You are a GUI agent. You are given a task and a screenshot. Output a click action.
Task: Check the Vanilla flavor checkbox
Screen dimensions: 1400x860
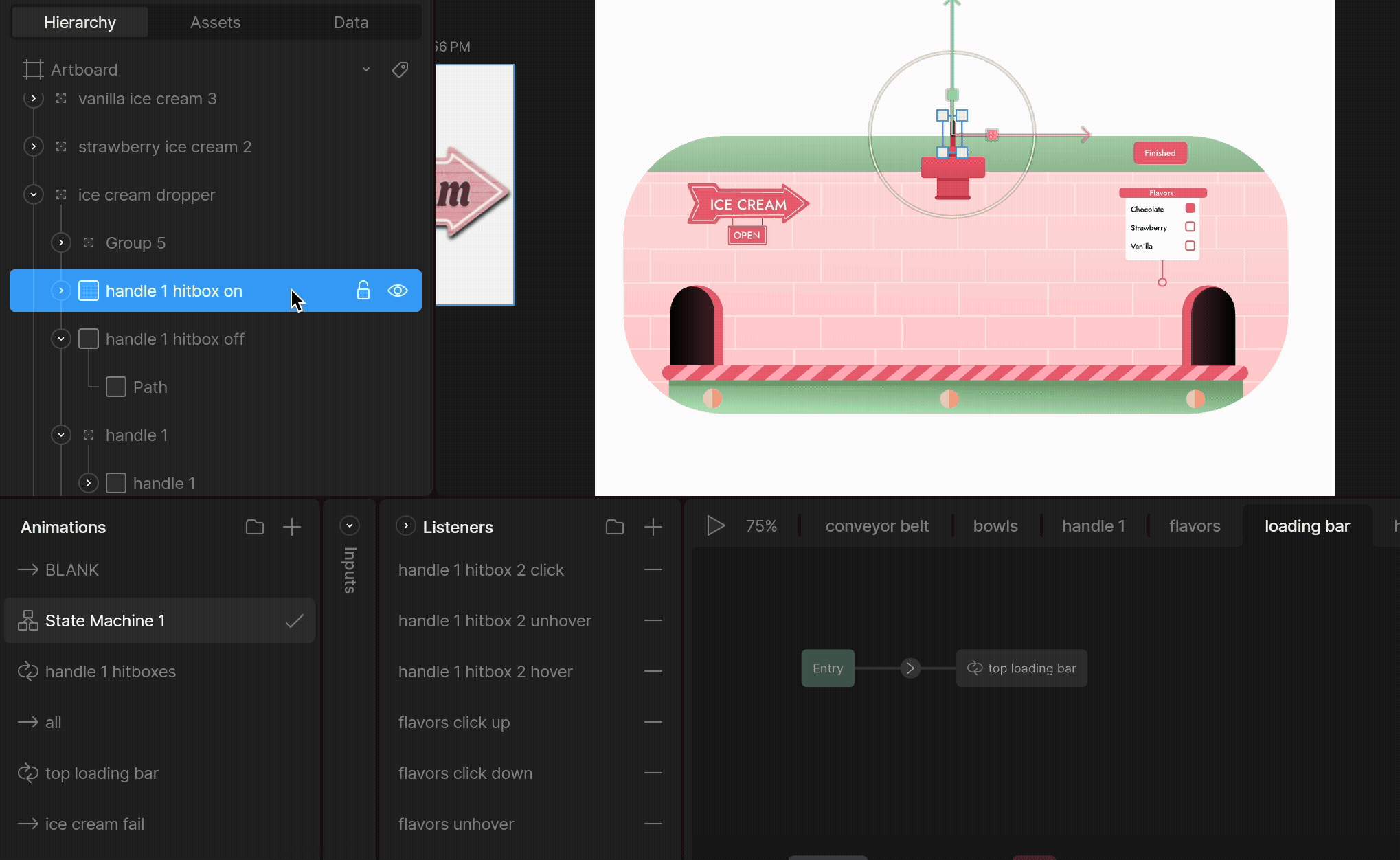[1190, 246]
